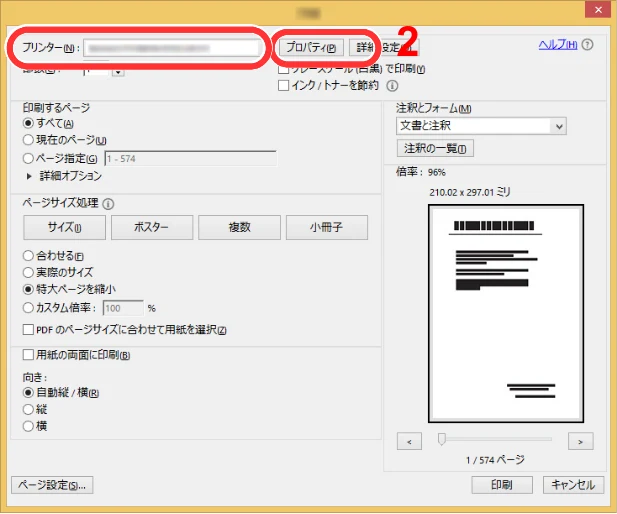Show info about ink/toner saving
Image resolution: width=617 pixels, height=514 pixels.
(x=392, y=85)
